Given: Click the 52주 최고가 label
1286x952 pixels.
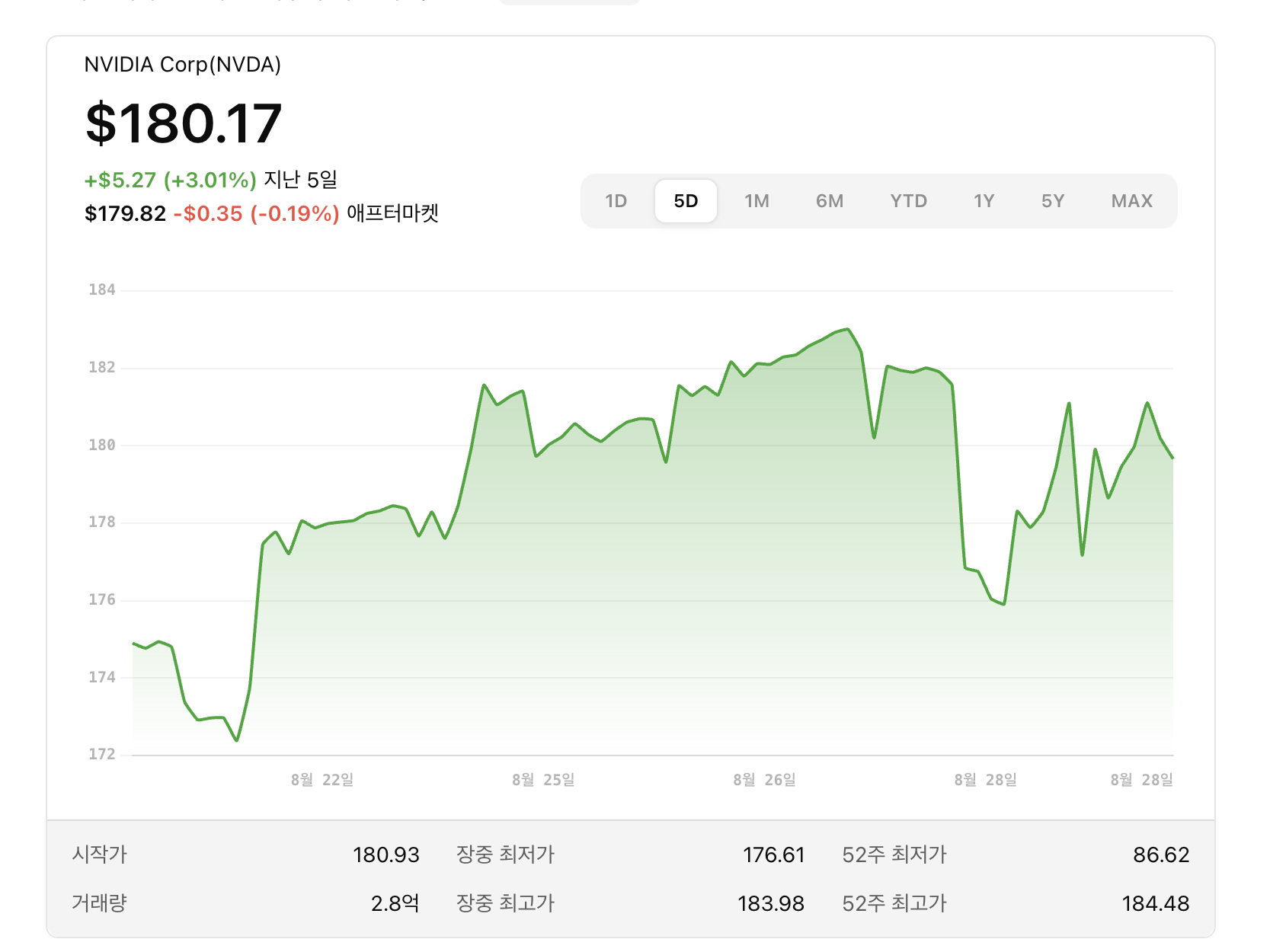Looking at the screenshot, I should 894,903.
